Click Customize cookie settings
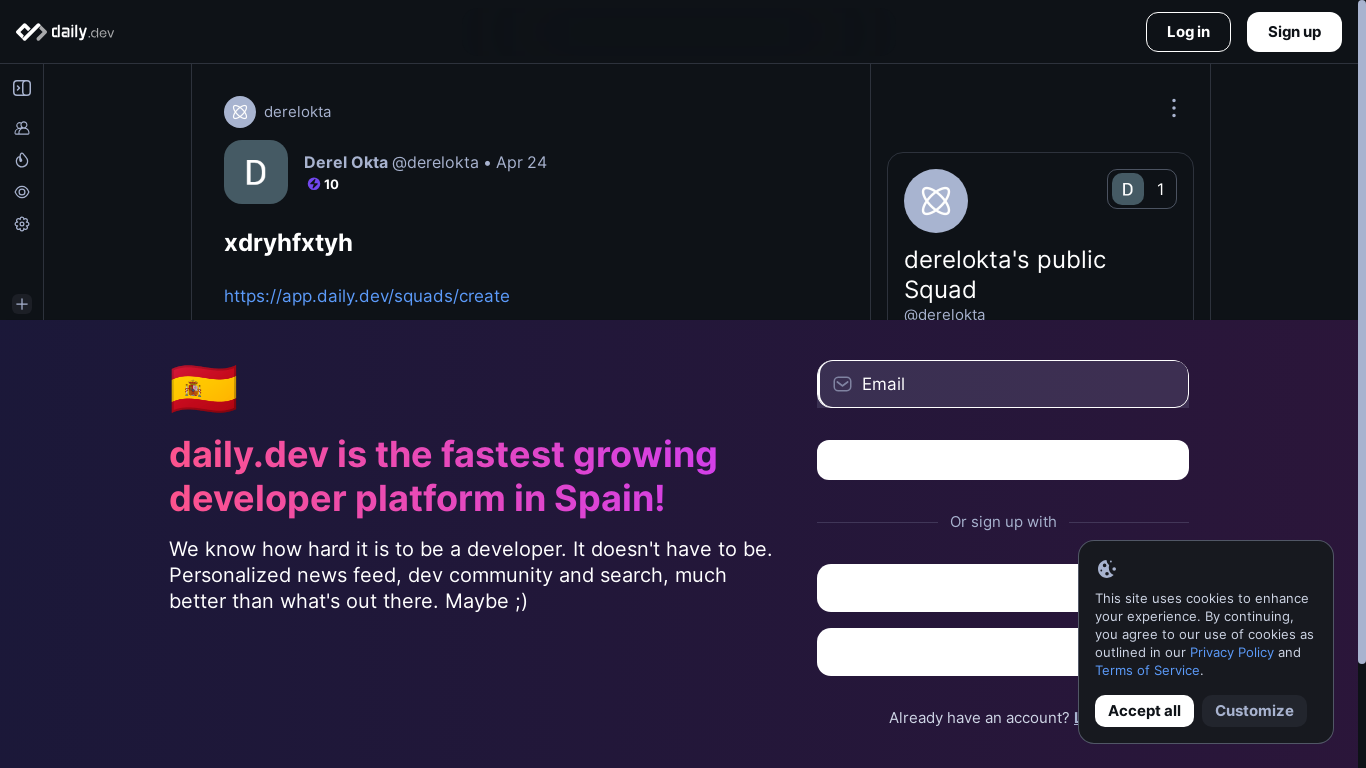This screenshot has width=1366, height=768. [x=1254, y=711]
